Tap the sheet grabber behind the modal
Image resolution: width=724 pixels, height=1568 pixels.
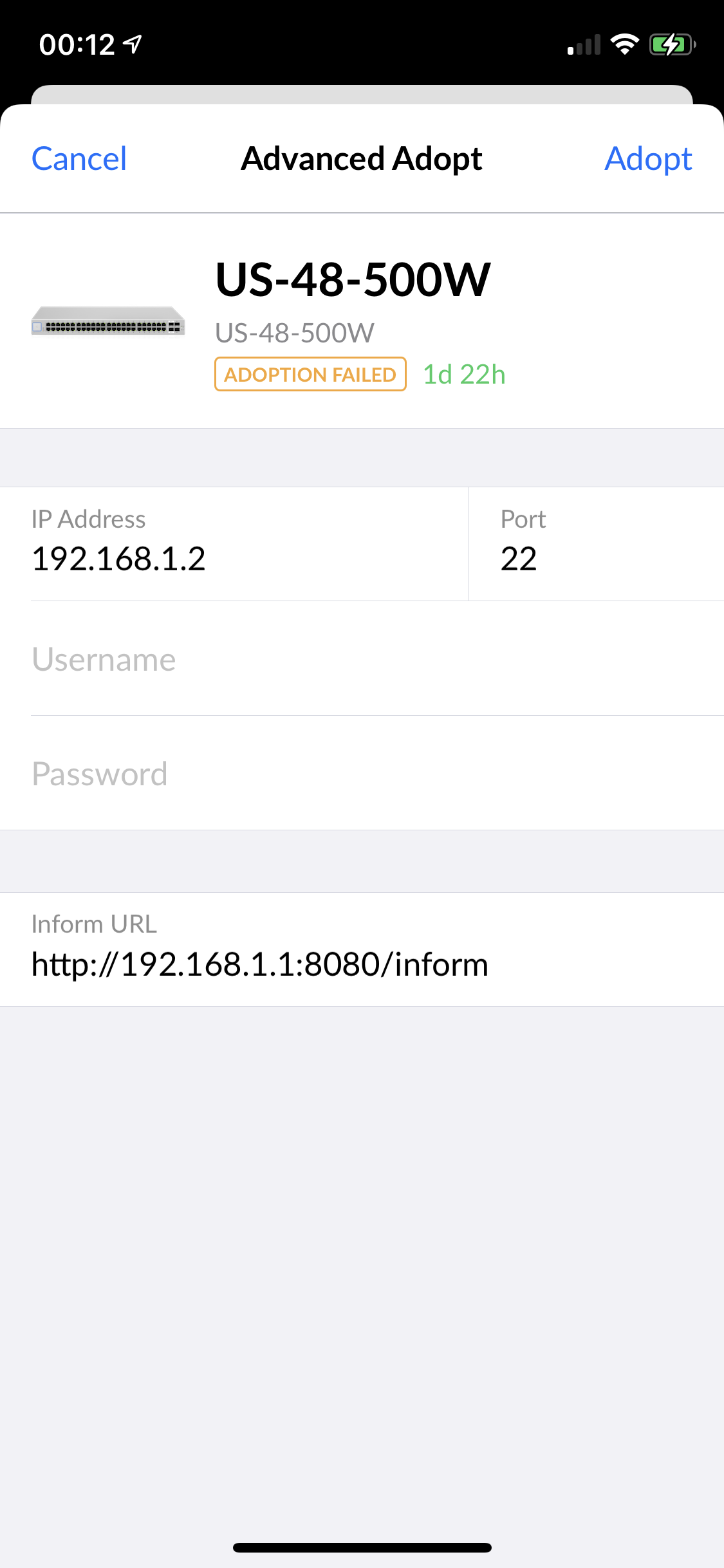point(362,95)
